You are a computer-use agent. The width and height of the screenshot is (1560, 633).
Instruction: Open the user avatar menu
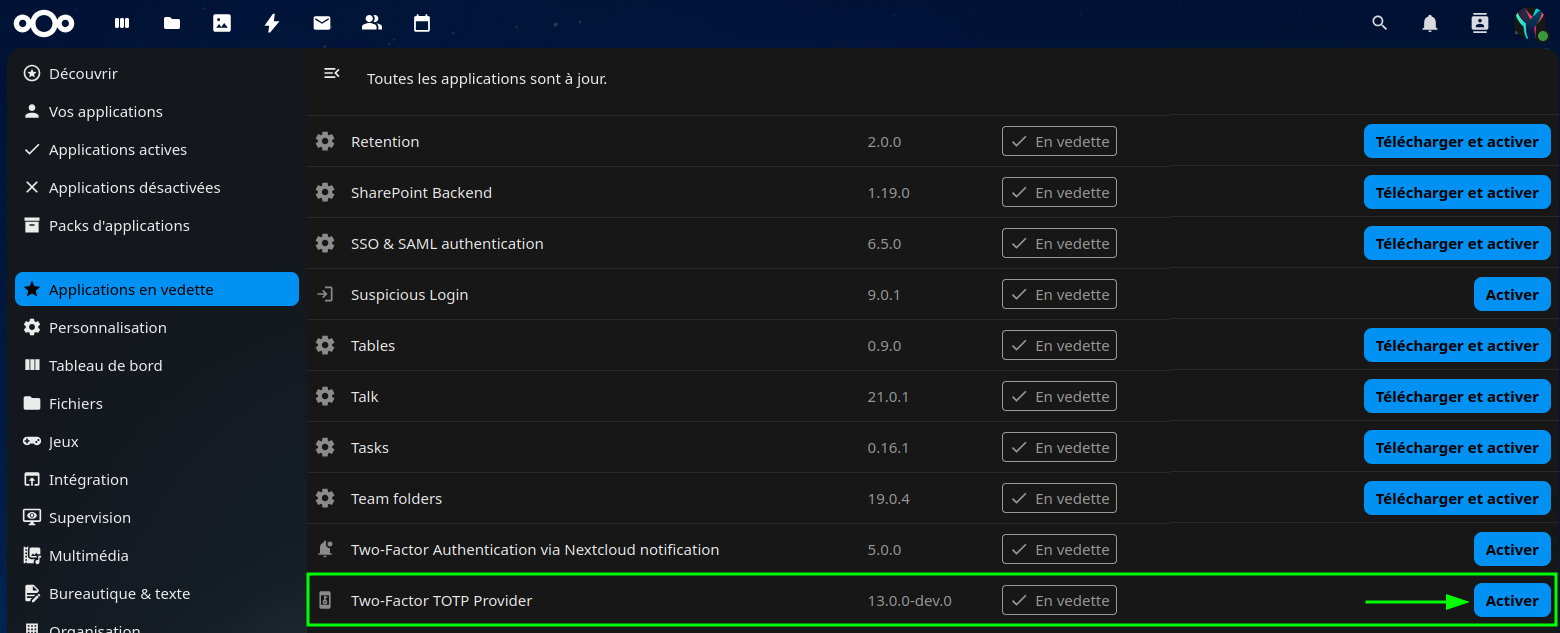click(1529, 23)
